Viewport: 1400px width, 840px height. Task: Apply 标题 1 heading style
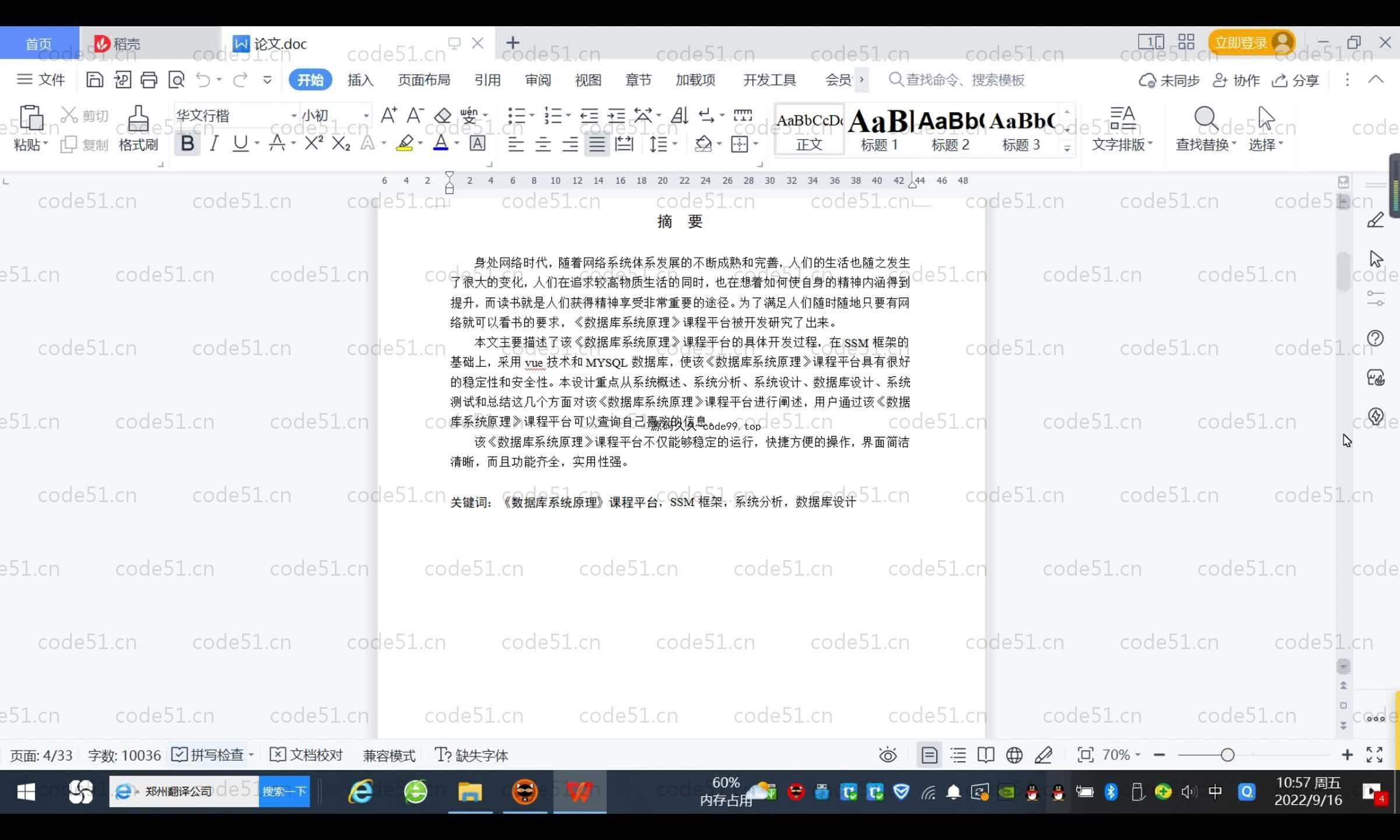pos(879,129)
